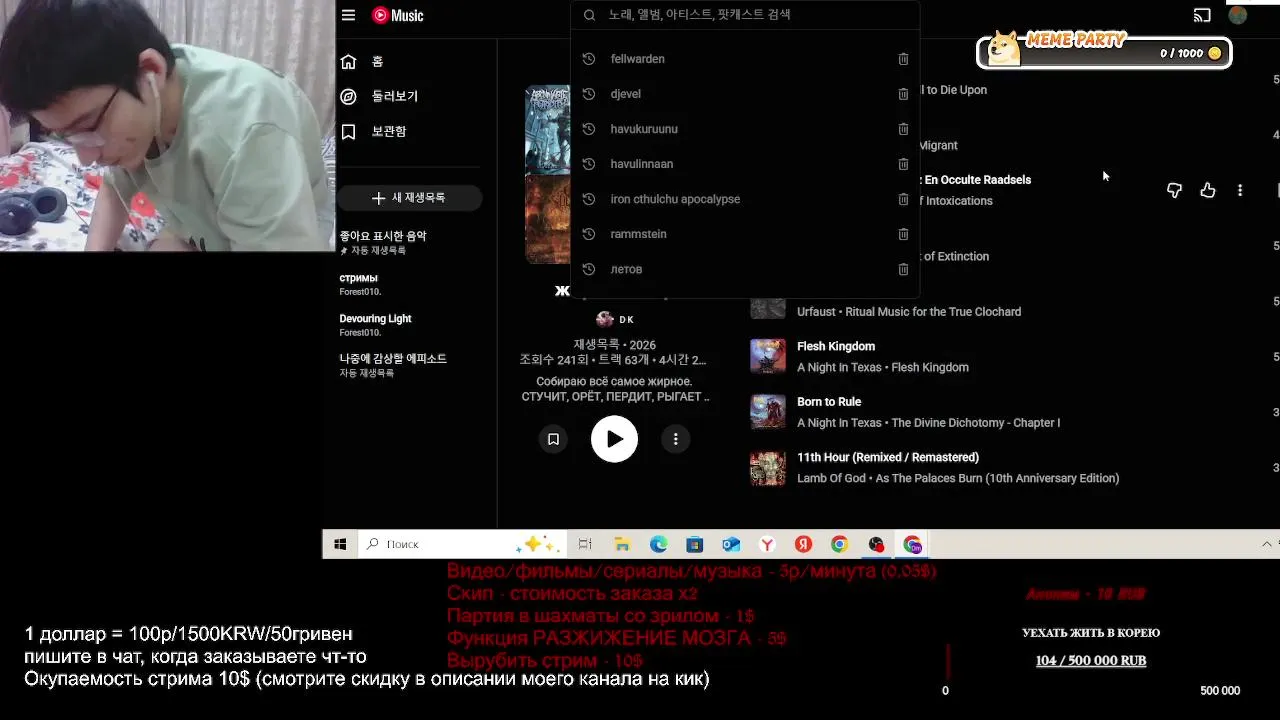Like the highlighted track with thumbs up

(1208, 190)
